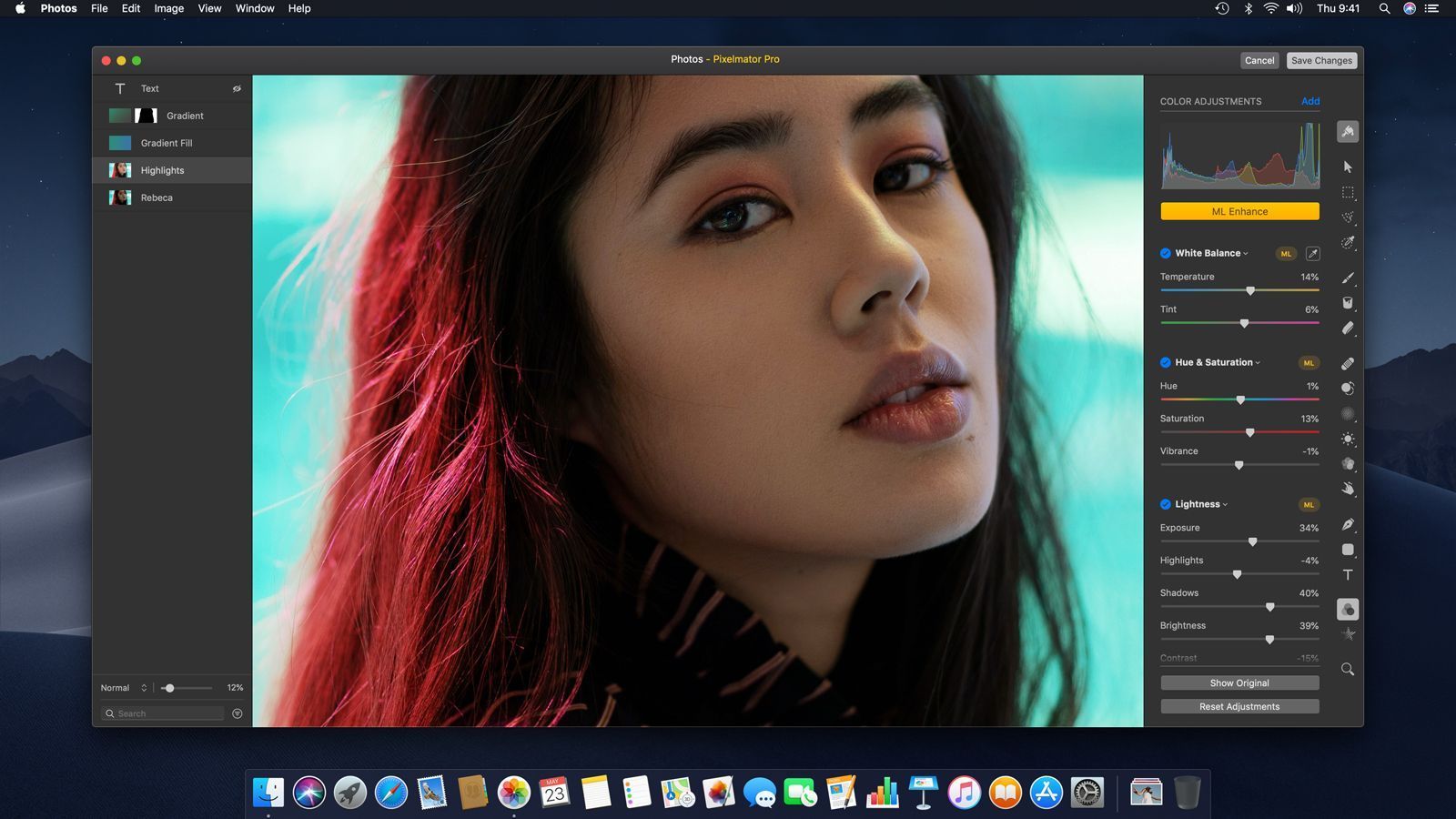Show the hidden Text layer

(x=237, y=89)
